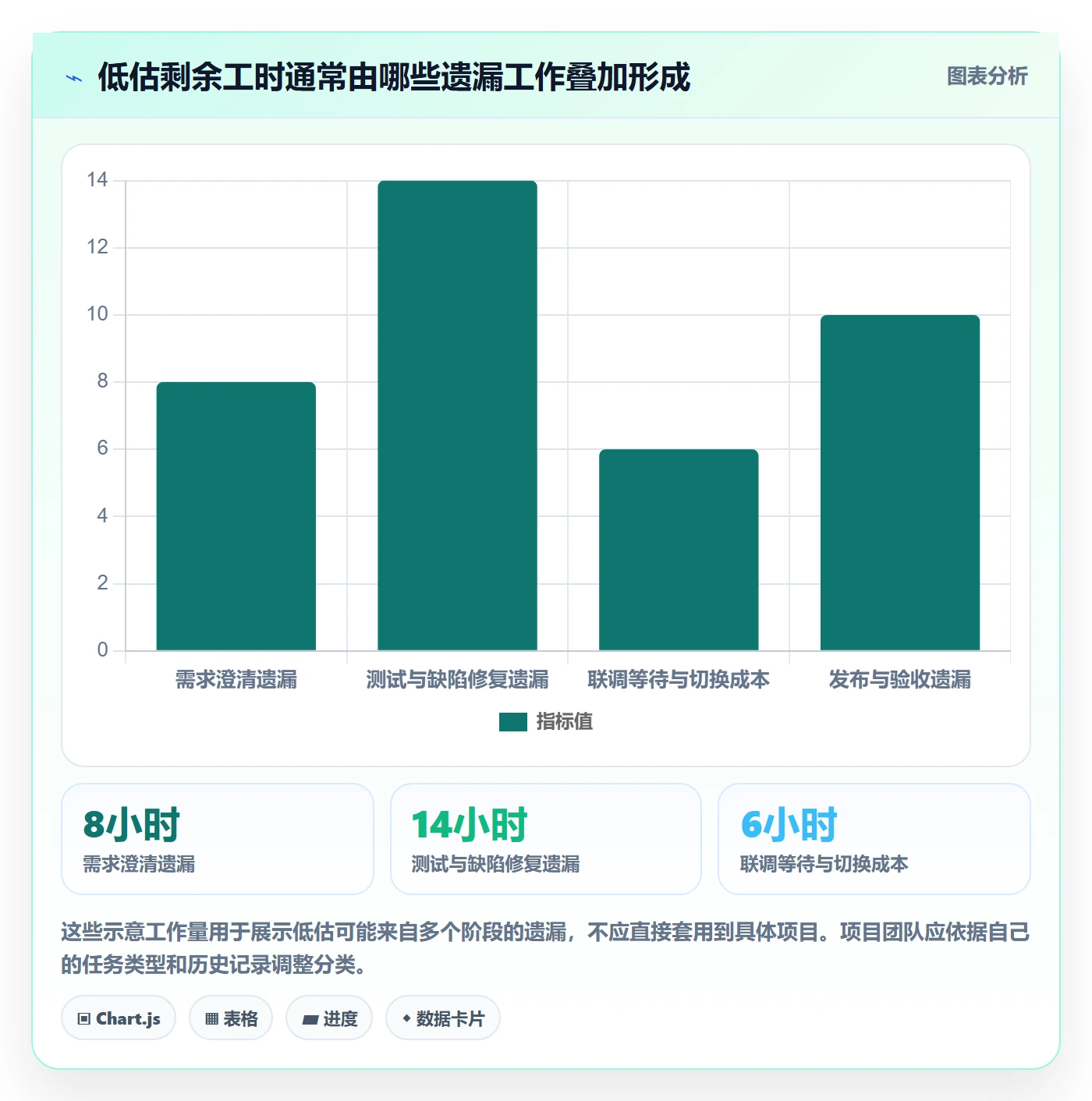
Task: Click the 需求澄清遗漏 caption under 8小时
Action: tap(139, 864)
